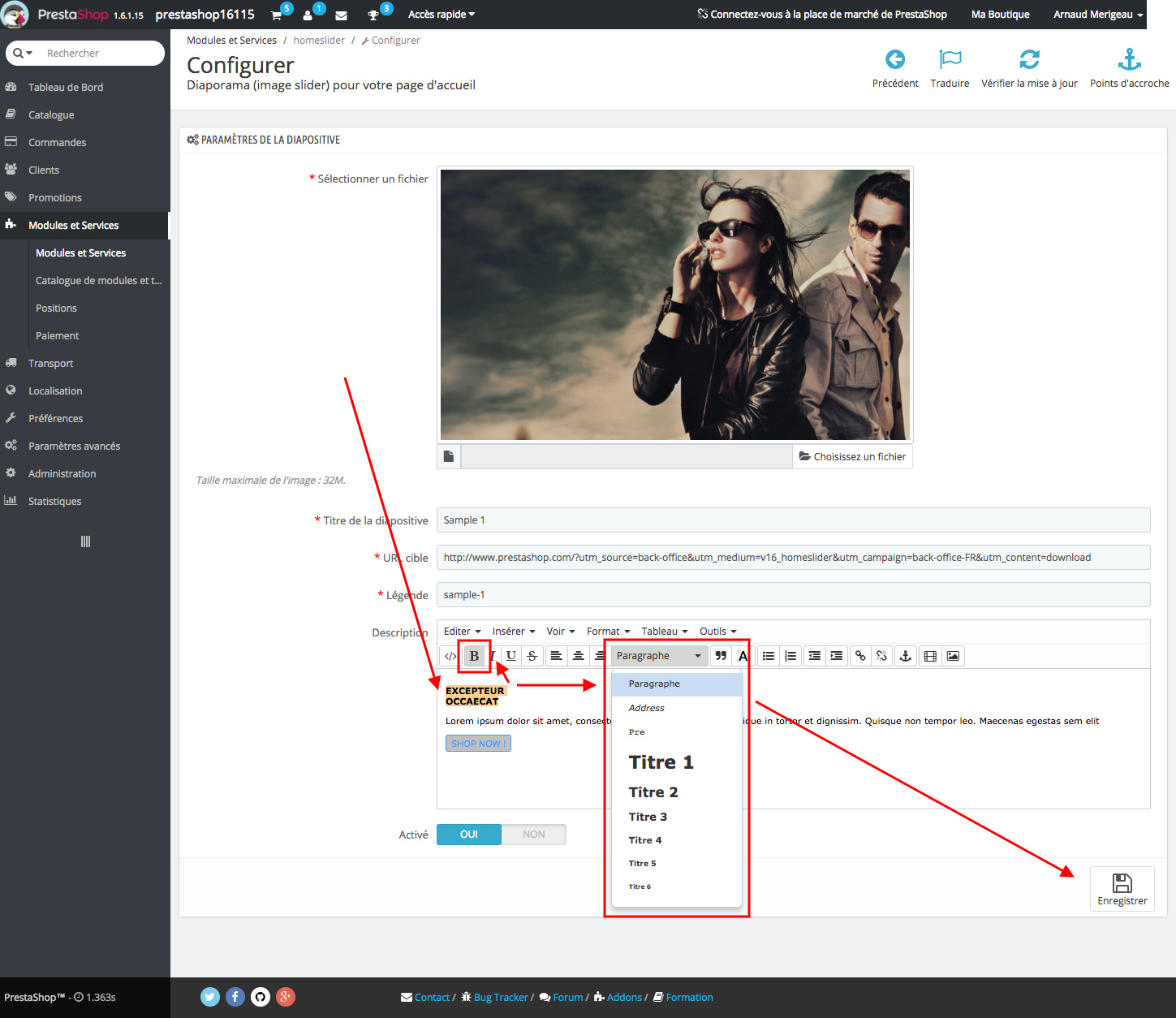
Task: Open the Format menu in the editor
Action: tap(607, 631)
